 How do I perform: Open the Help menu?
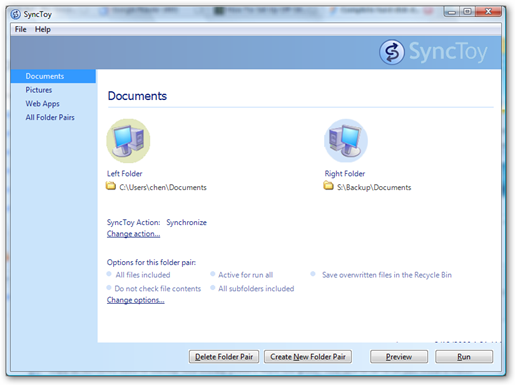click(43, 29)
